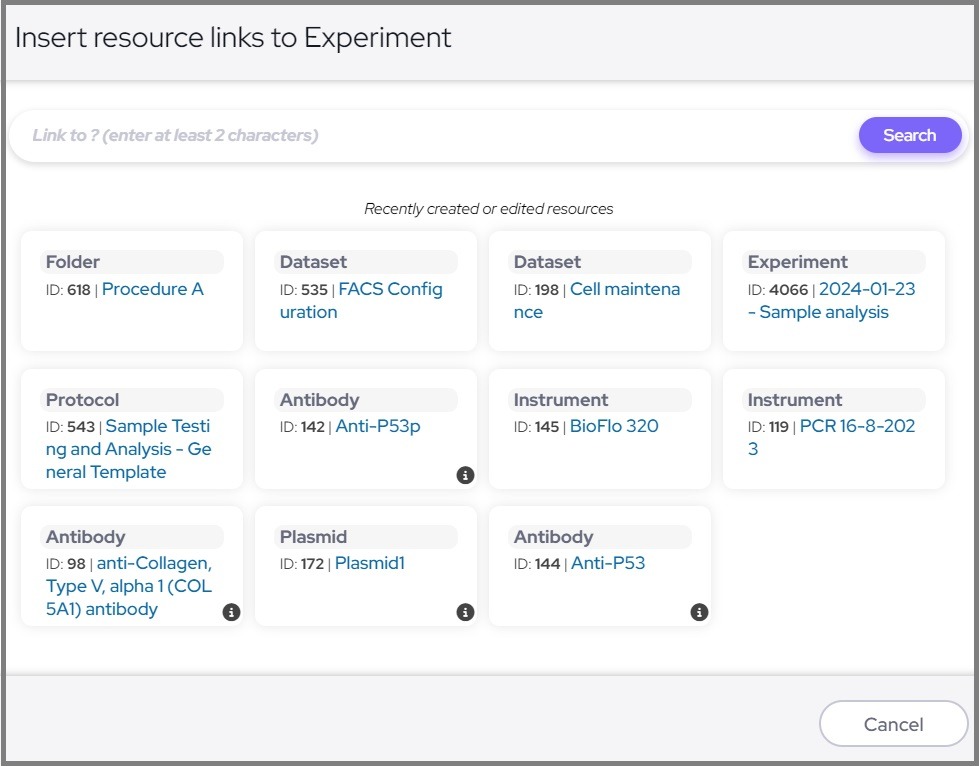The height and width of the screenshot is (766, 979).
Task: Select the BioFlo 320 instrument link
Action: coord(613,426)
